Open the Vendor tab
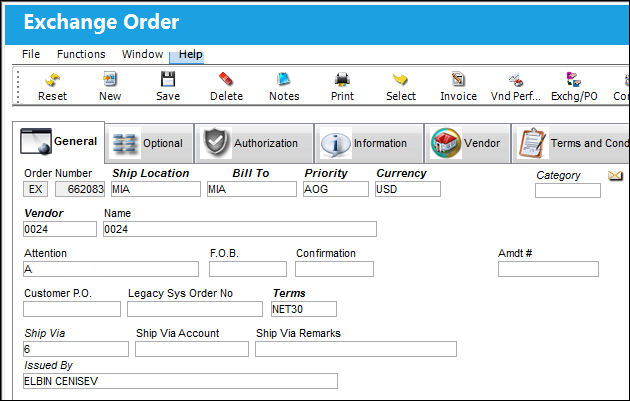Screen dimensions: 630x401 (x=467, y=143)
